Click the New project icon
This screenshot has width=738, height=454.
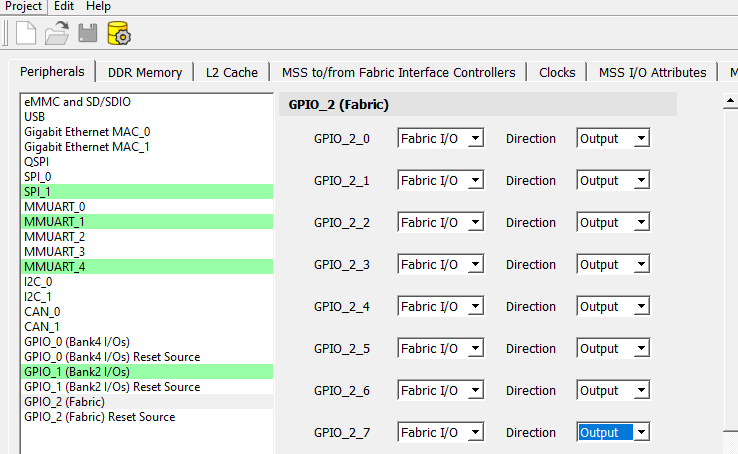point(27,33)
